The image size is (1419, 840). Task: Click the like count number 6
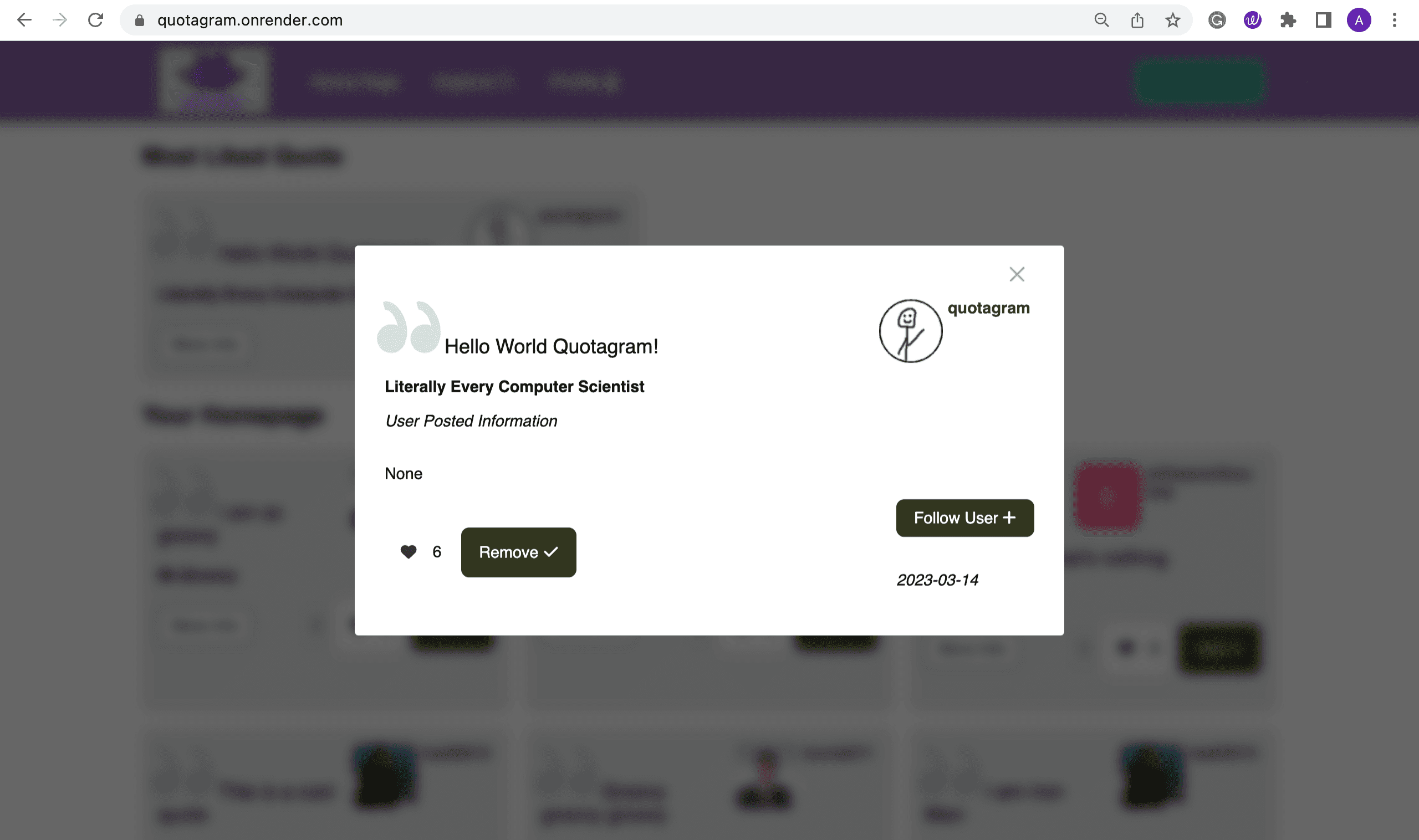tap(437, 552)
